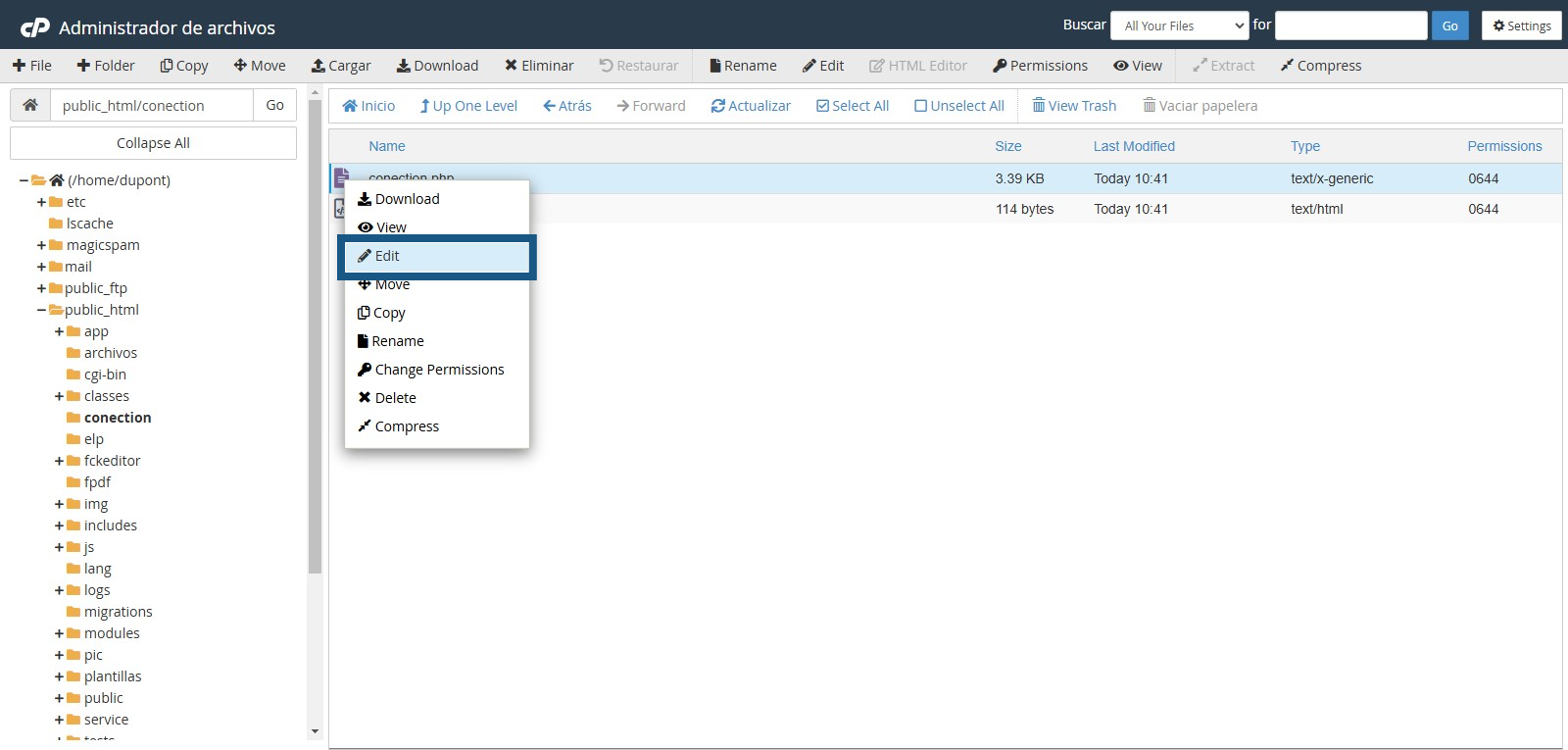The width and height of the screenshot is (1568, 750).
Task: Expand the classes folder
Action: [x=59, y=396]
